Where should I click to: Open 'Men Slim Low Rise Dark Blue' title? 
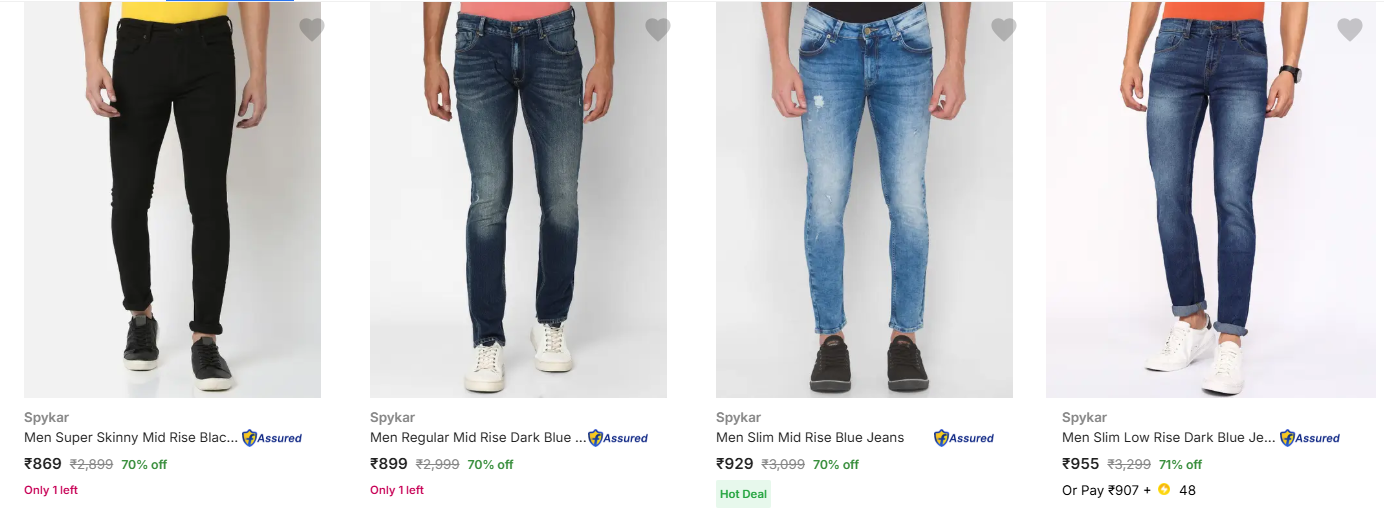click(1169, 437)
